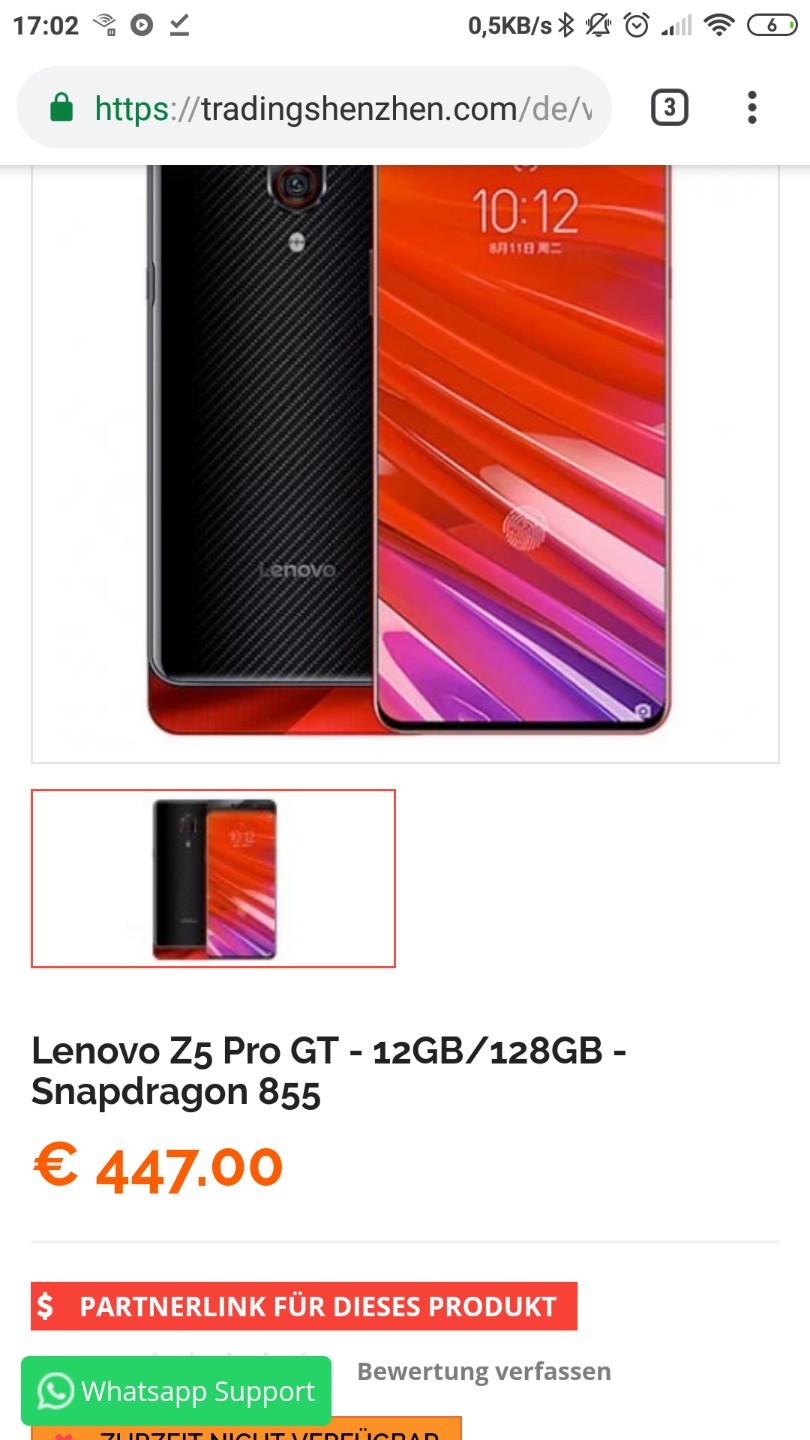Tap the € 447.00 price
Viewport: 810px width, 1440px height.
(157, 1167)
